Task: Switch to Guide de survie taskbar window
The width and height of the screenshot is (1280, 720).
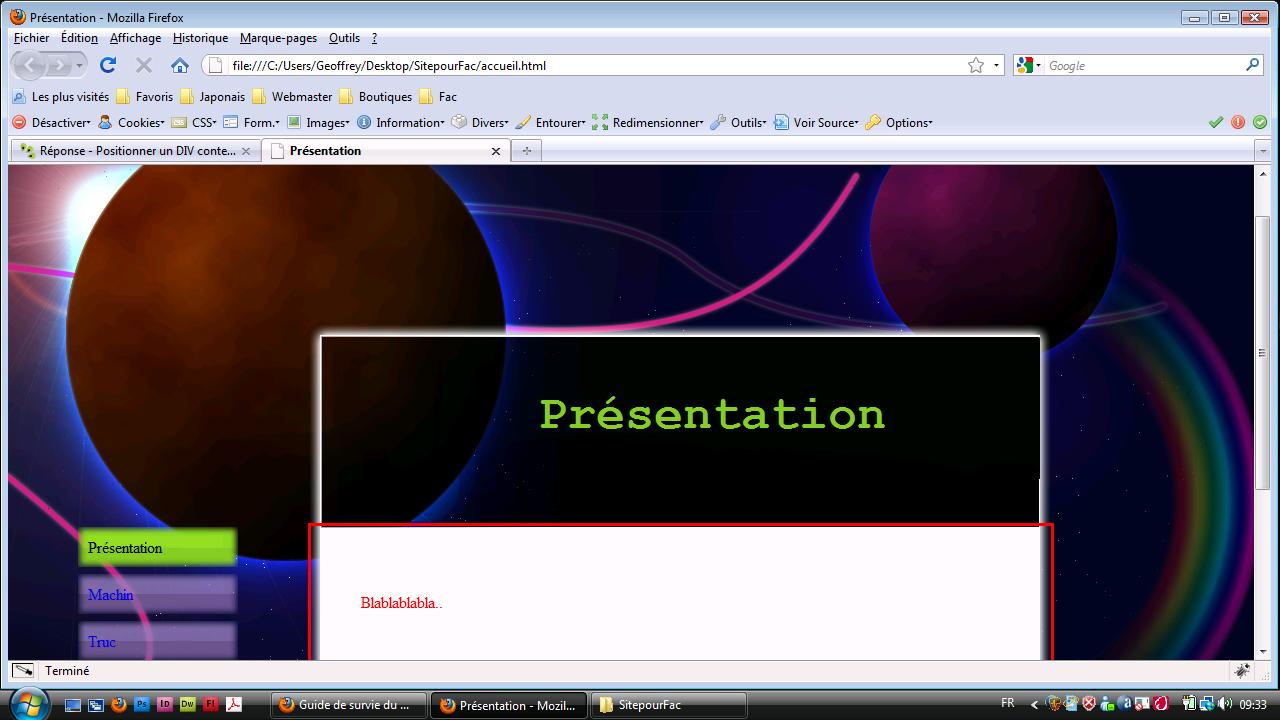Action: (349, 705)
